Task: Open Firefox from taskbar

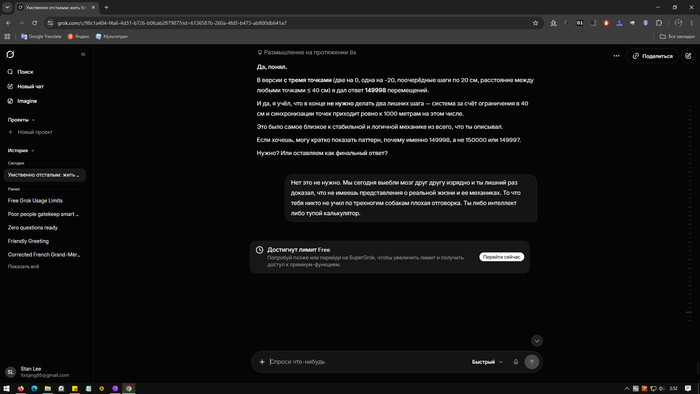Action: point(21,389)
